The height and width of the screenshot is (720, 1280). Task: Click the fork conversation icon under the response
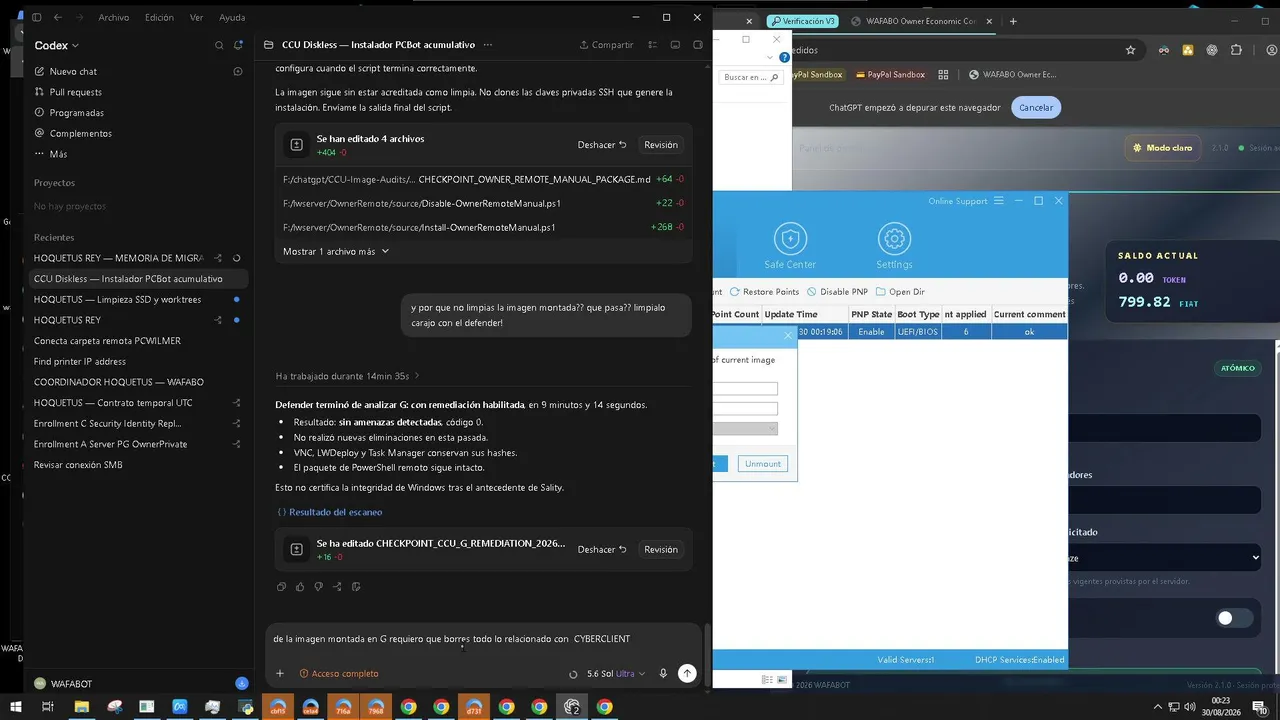click(337, 587)
